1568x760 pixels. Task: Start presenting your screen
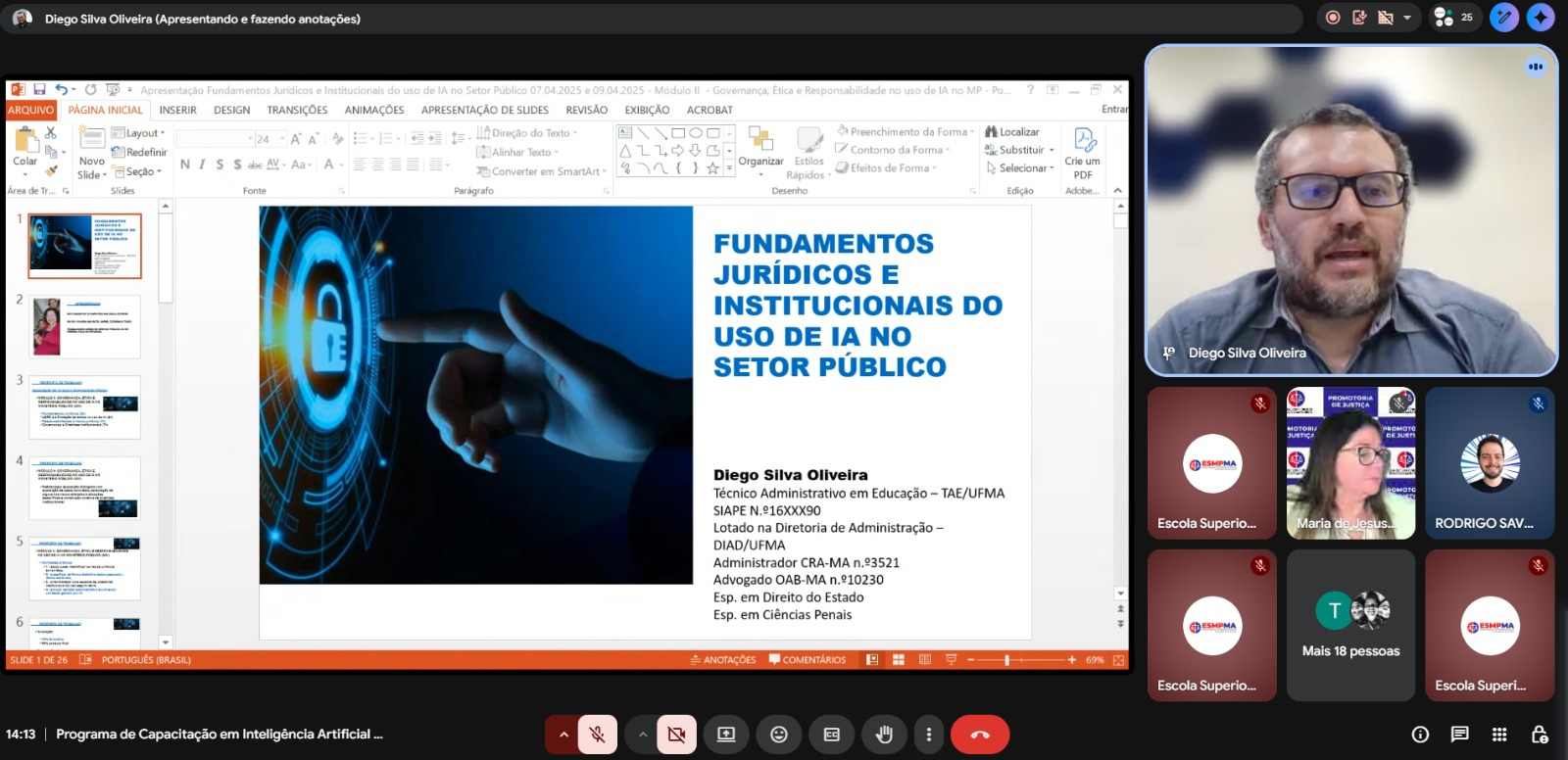point(726,735)
